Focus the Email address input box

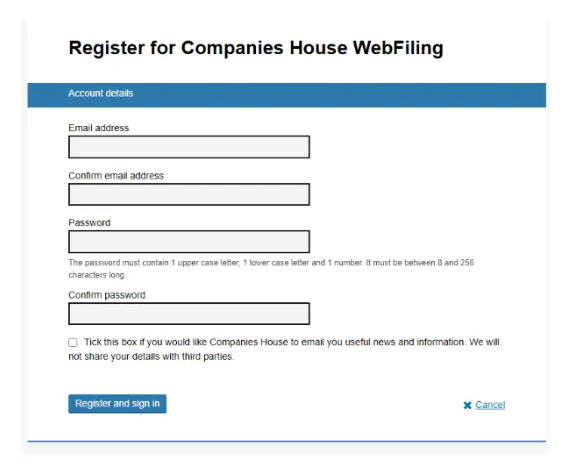tap(189, 147)
